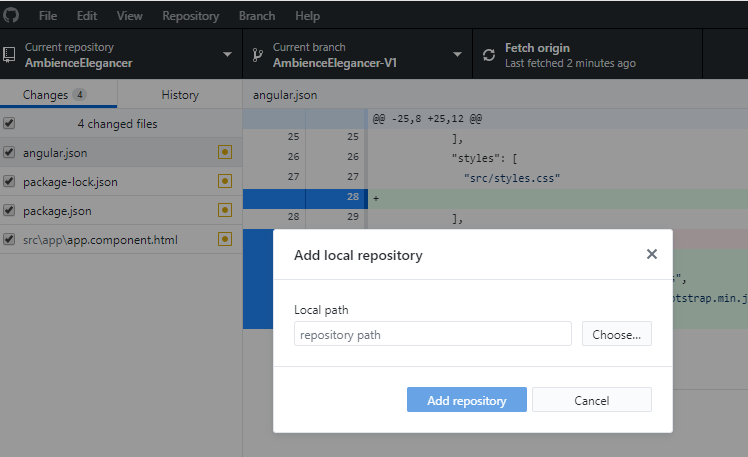Close the Add local repository dialog

coord(652,254)
